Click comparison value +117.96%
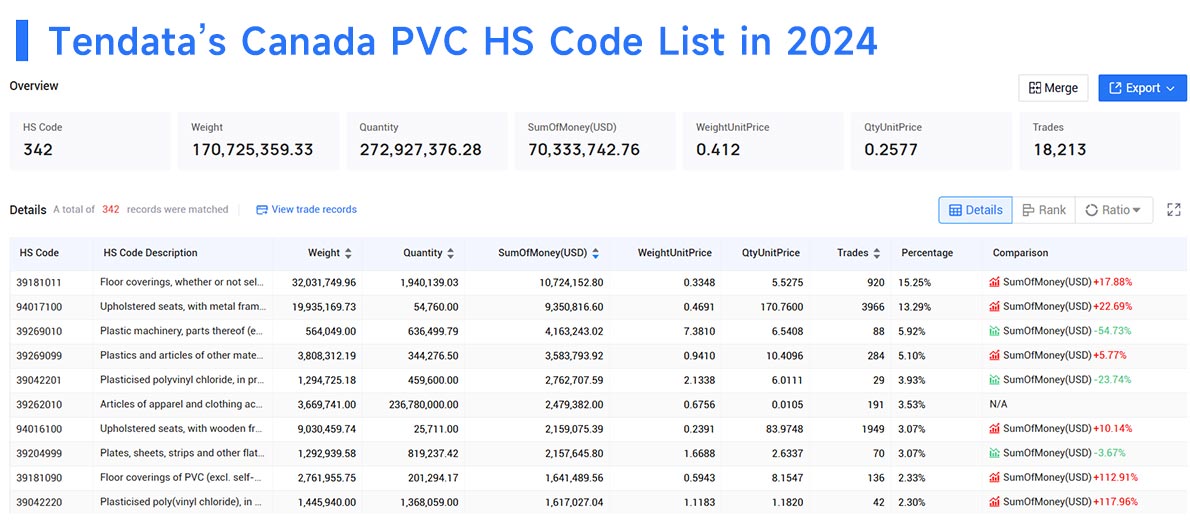 1115,502
